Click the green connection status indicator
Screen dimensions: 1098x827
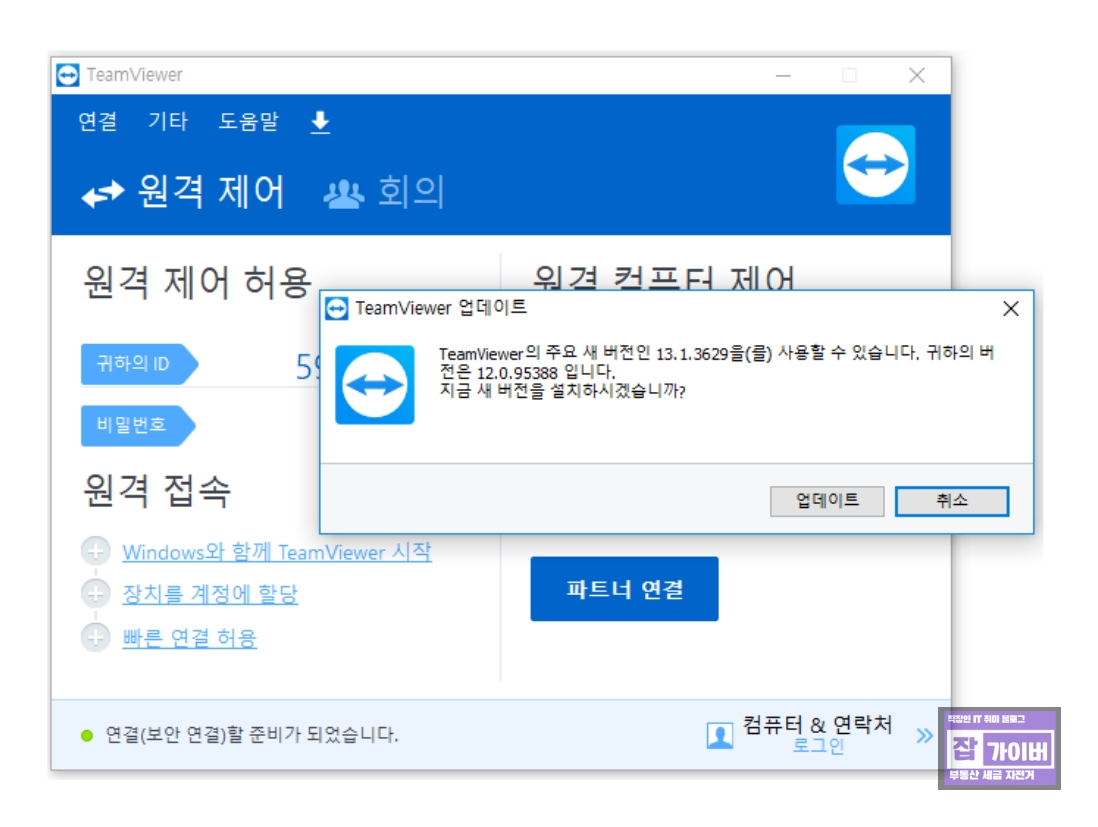point(87,735)
